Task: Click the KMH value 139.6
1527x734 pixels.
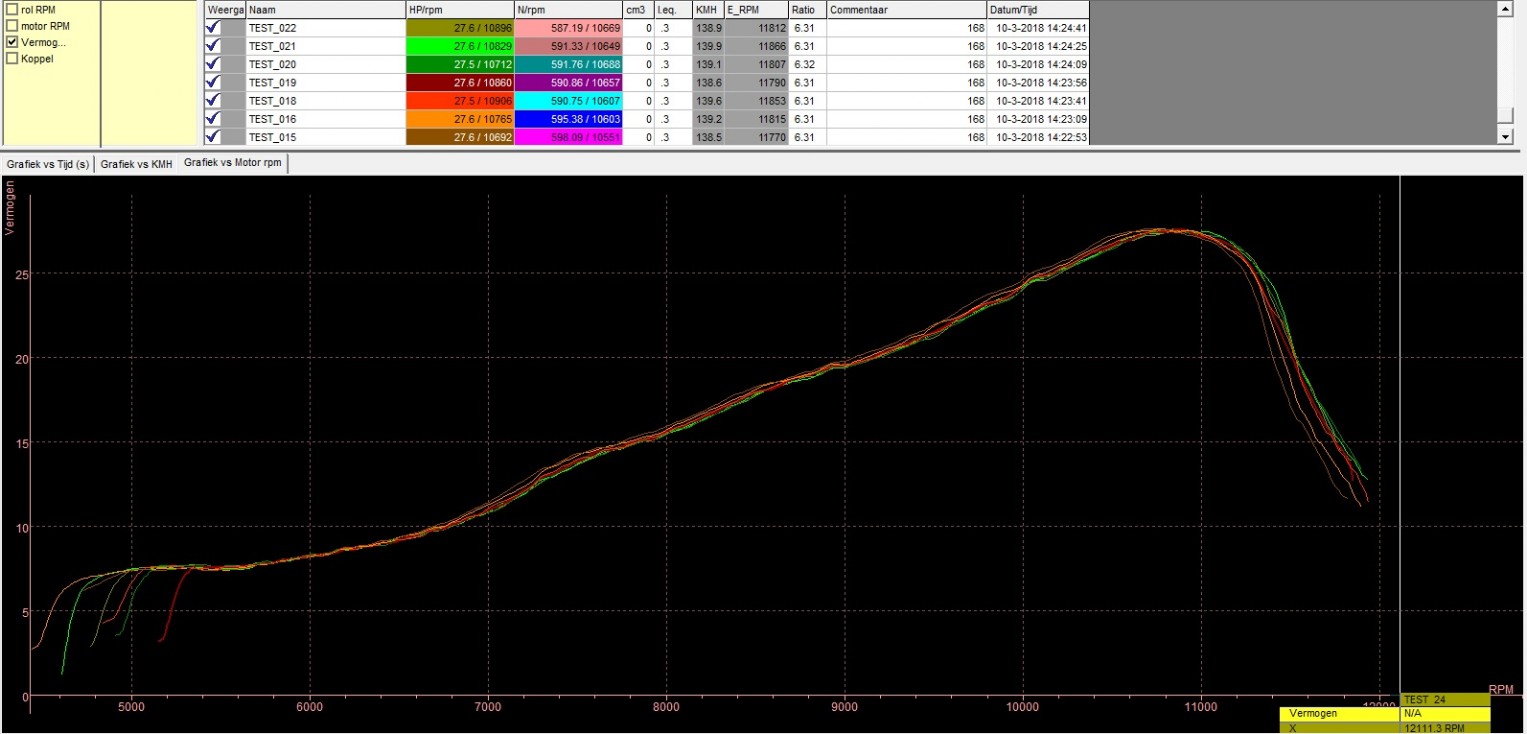Action: (x=709, y=100)
